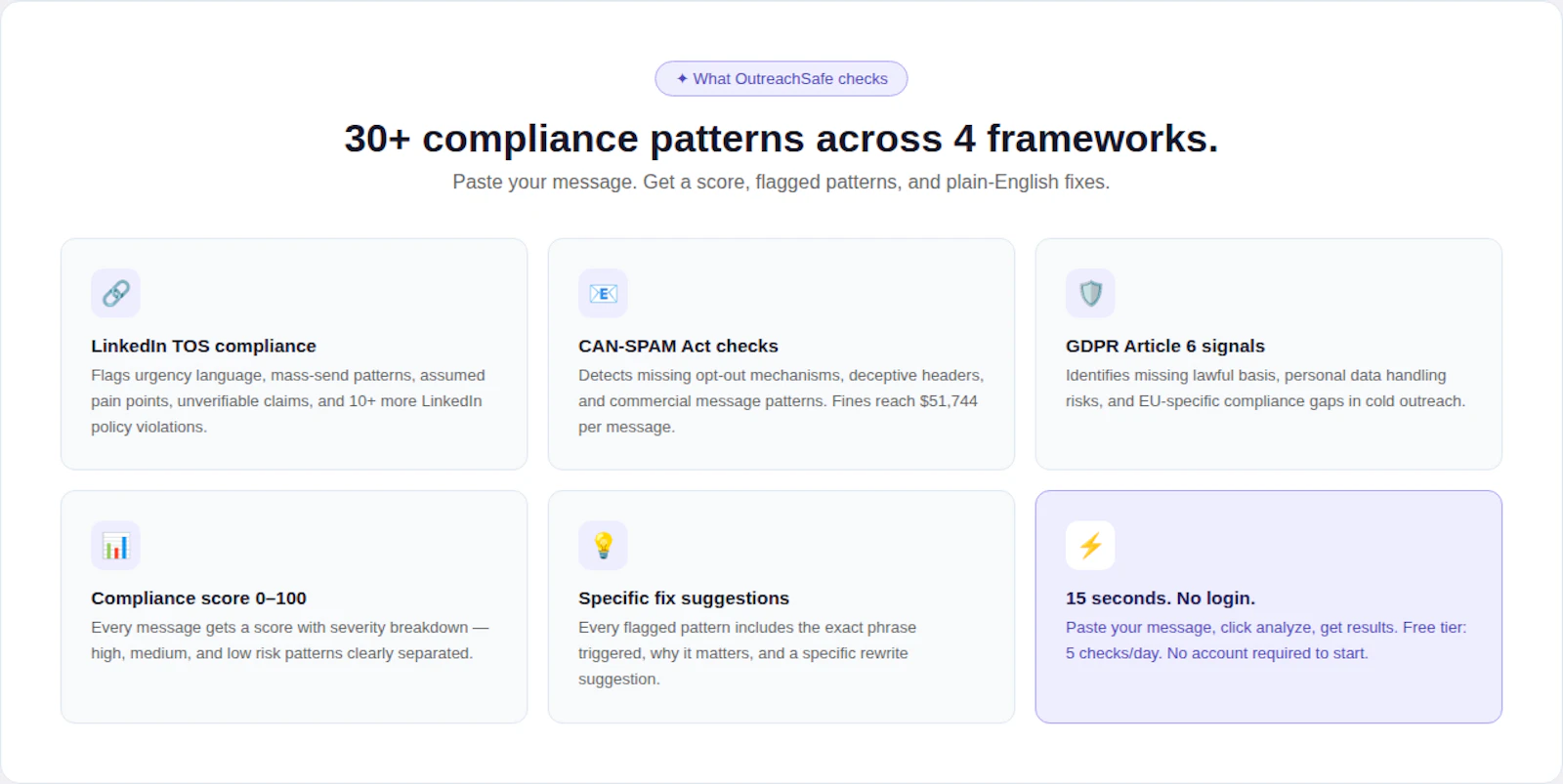This screenshot has width=1563, height=784.
Task: Select the 'Specific fix suggestions' heading
Action: coord(684,598)
